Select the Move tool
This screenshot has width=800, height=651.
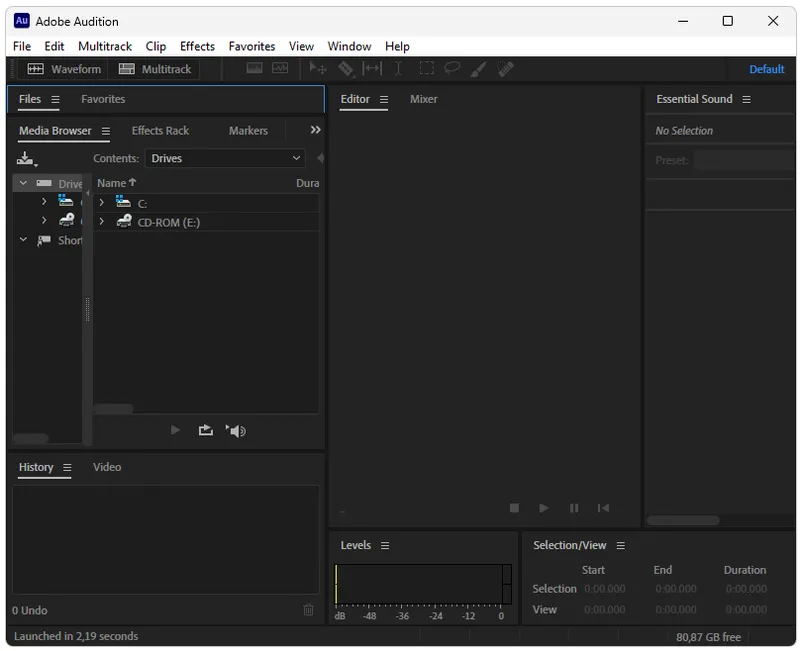pyautogui.click(x=318, y=68)
